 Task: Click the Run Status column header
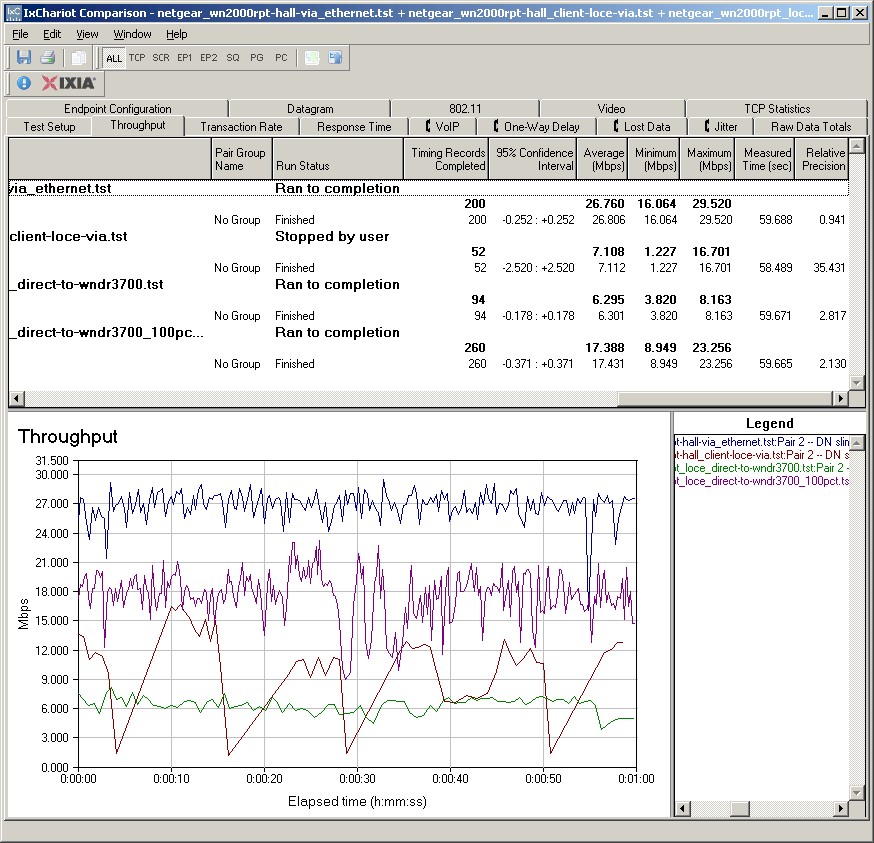click(338, 159)
